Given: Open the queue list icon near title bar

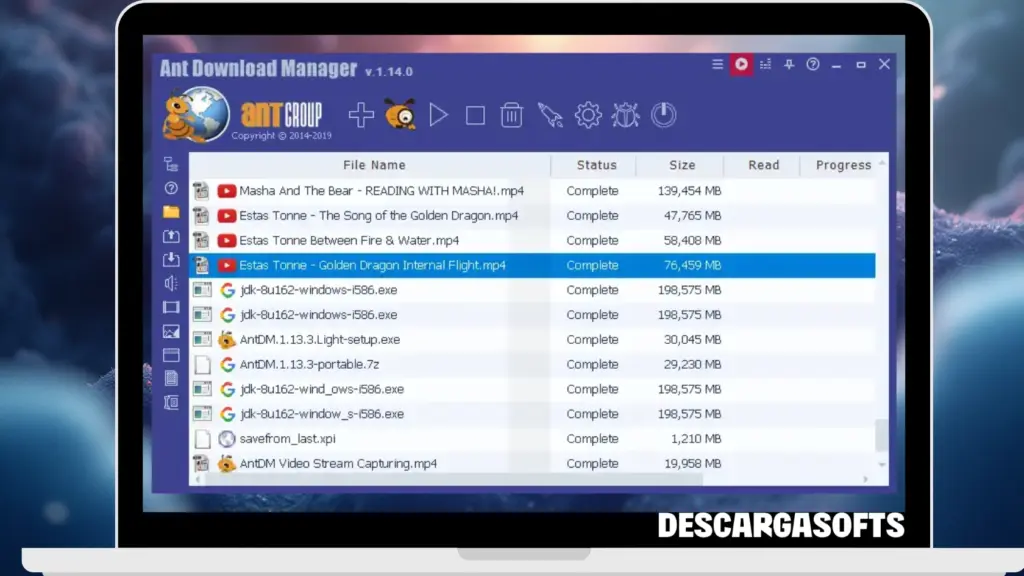Looking at the screenshot, I should (765, 64).
